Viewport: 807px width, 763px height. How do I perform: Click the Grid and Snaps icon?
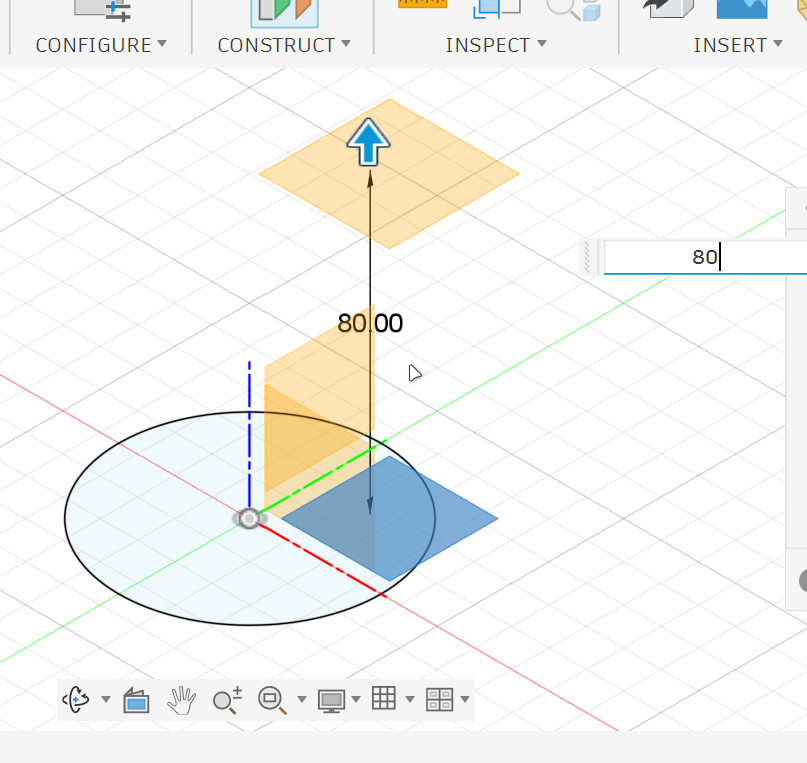pos(384,699)
